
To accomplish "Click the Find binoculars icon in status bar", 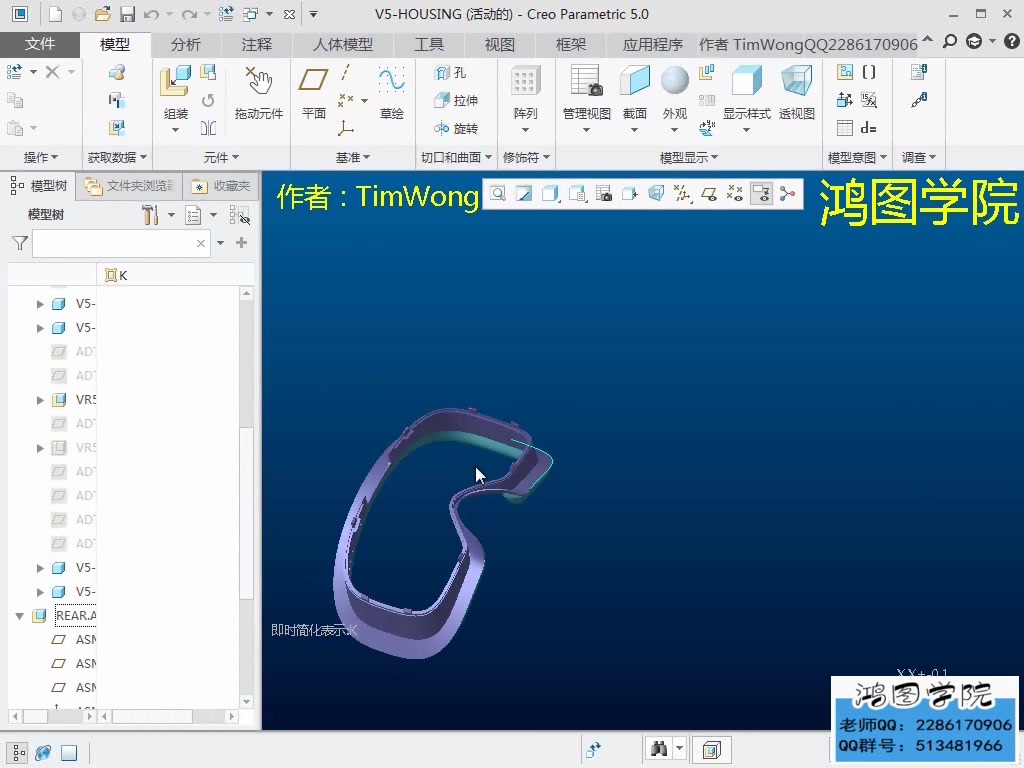I will (659, 748).
